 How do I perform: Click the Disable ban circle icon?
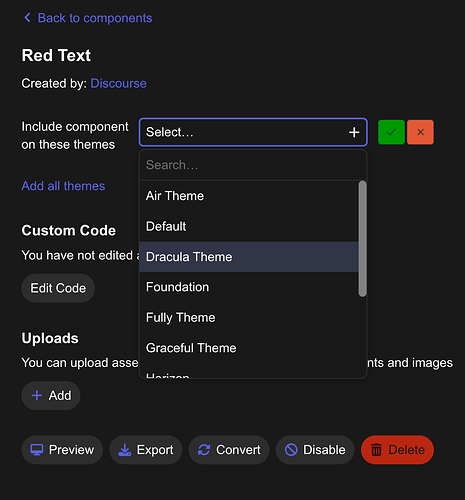coord(291,450)
